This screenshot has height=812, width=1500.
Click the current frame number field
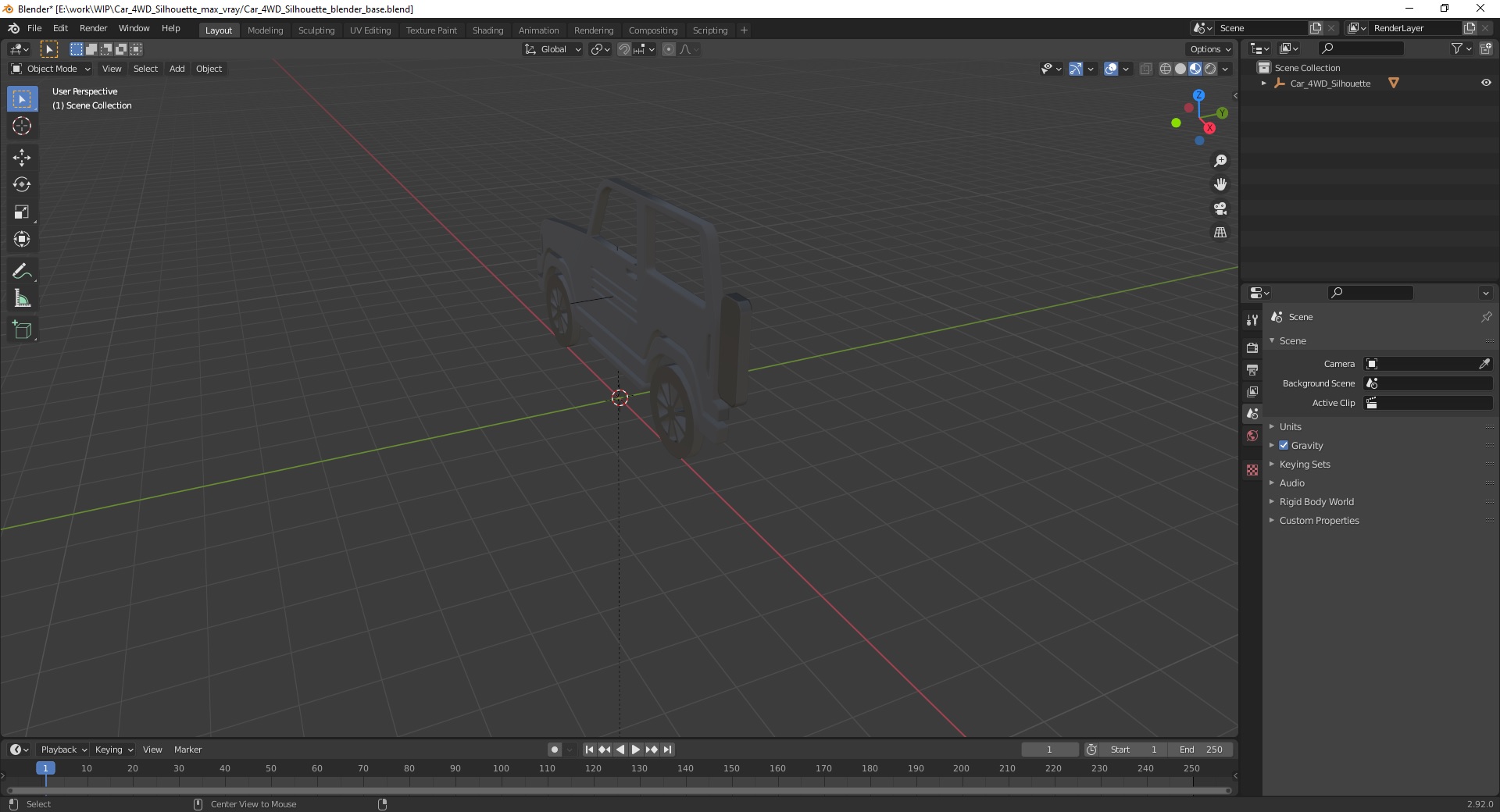coord(1049,750)
